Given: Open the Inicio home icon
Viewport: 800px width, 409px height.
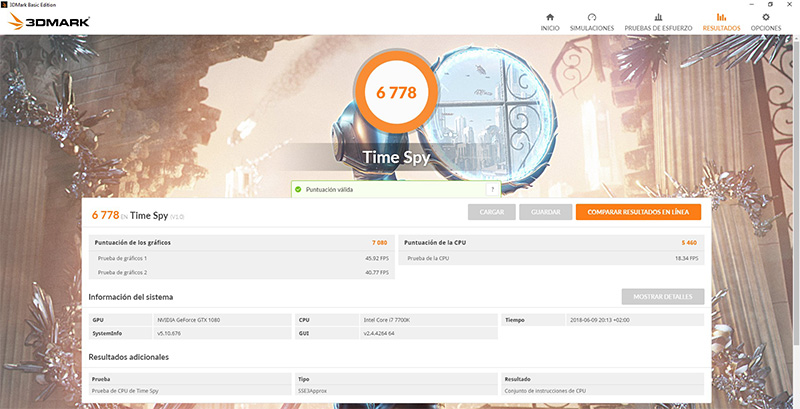Looking at the screenshot, I should click(549, 17).
